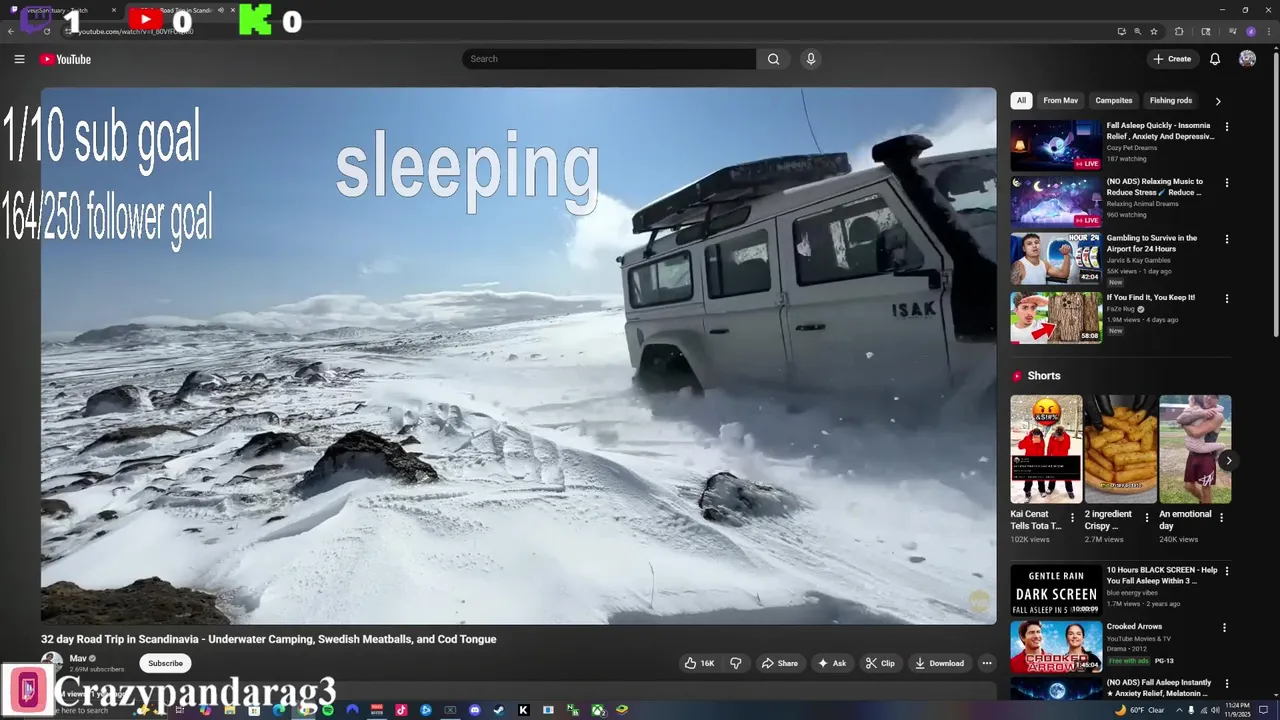Open options for An emotional day short

click(1222, 518)
